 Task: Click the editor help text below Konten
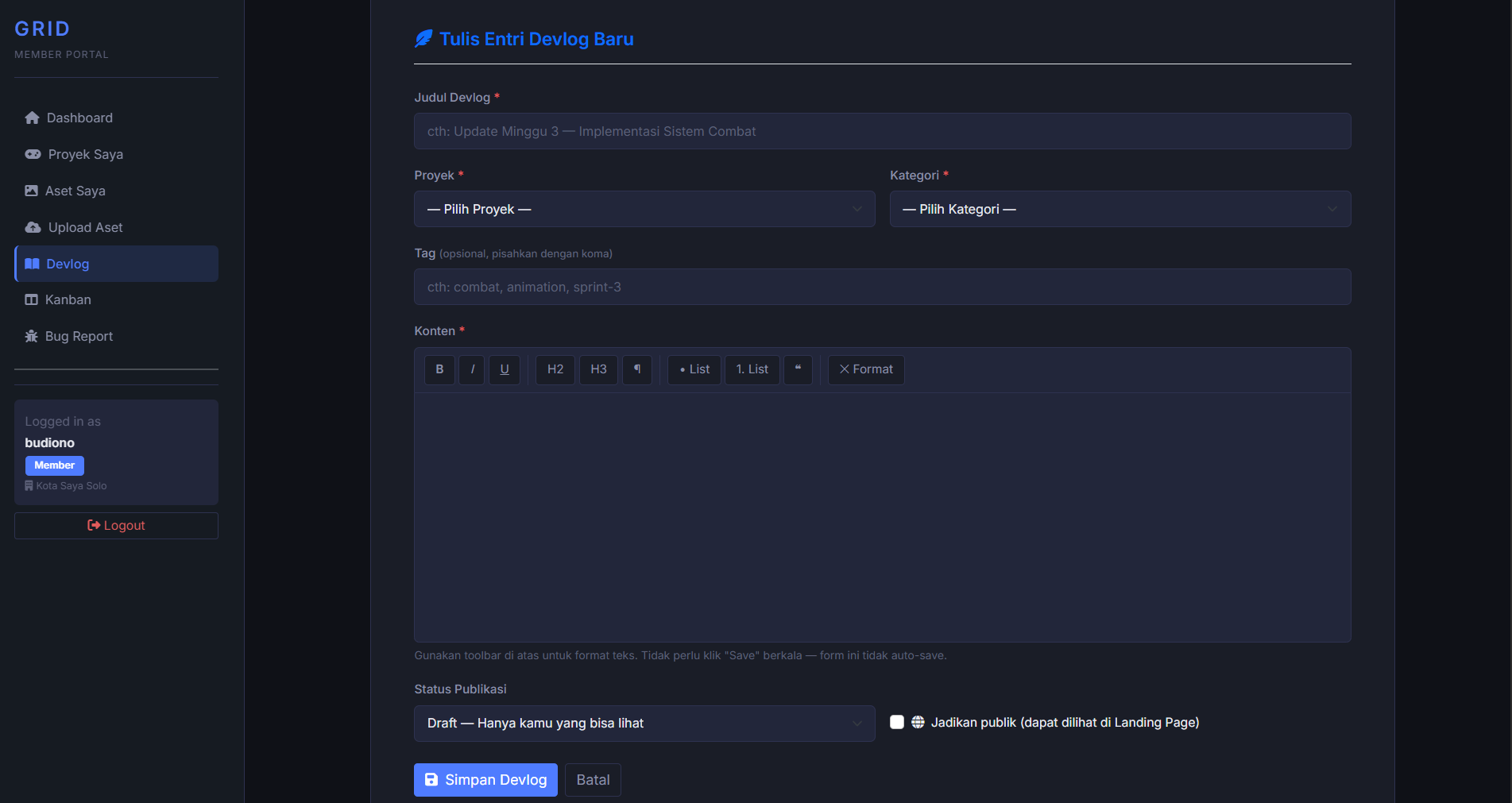[x=680, y=656]
